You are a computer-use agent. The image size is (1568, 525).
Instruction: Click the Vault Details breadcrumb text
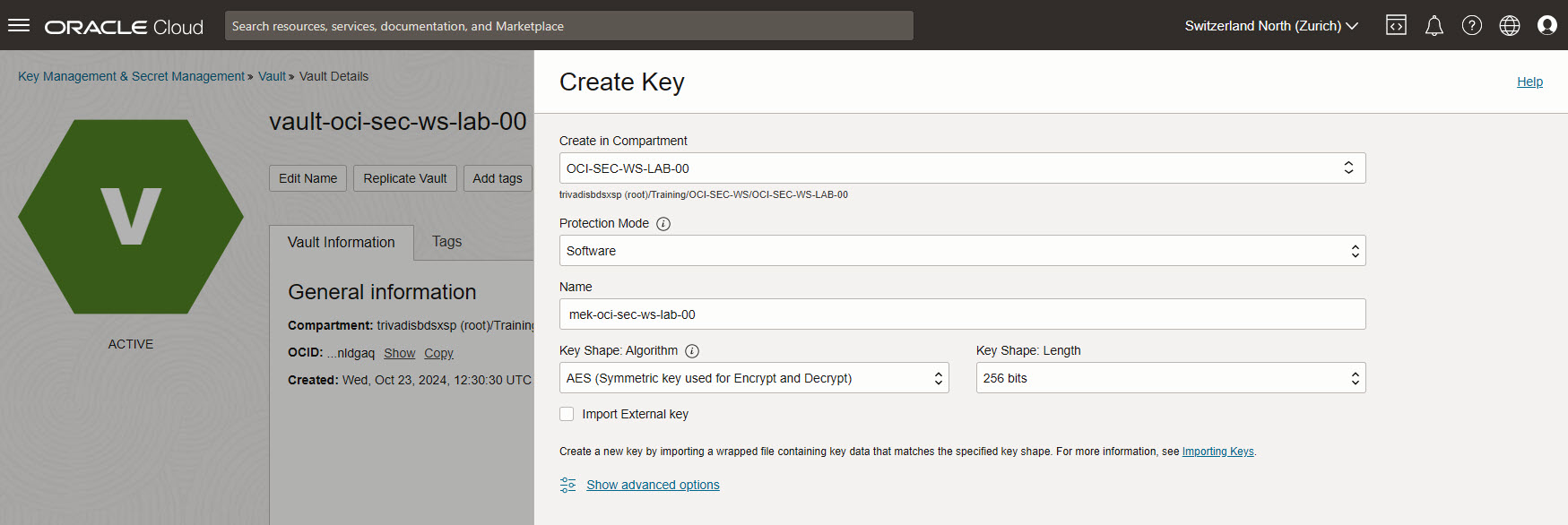click(x=334, y=76)
